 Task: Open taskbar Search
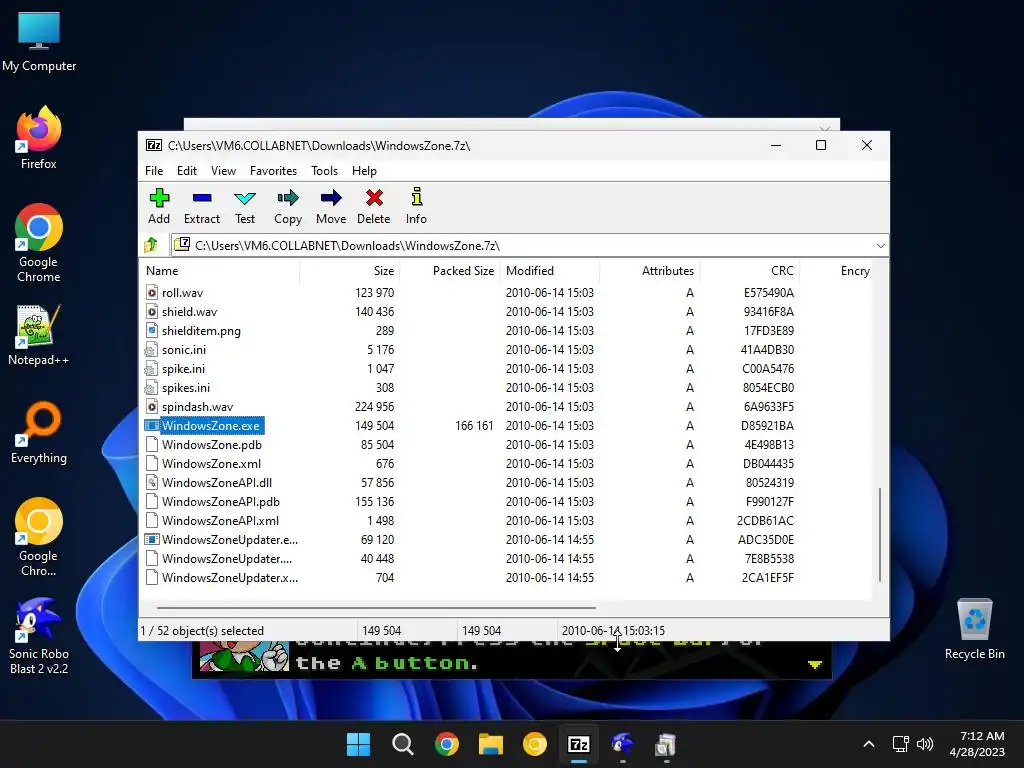402,744
